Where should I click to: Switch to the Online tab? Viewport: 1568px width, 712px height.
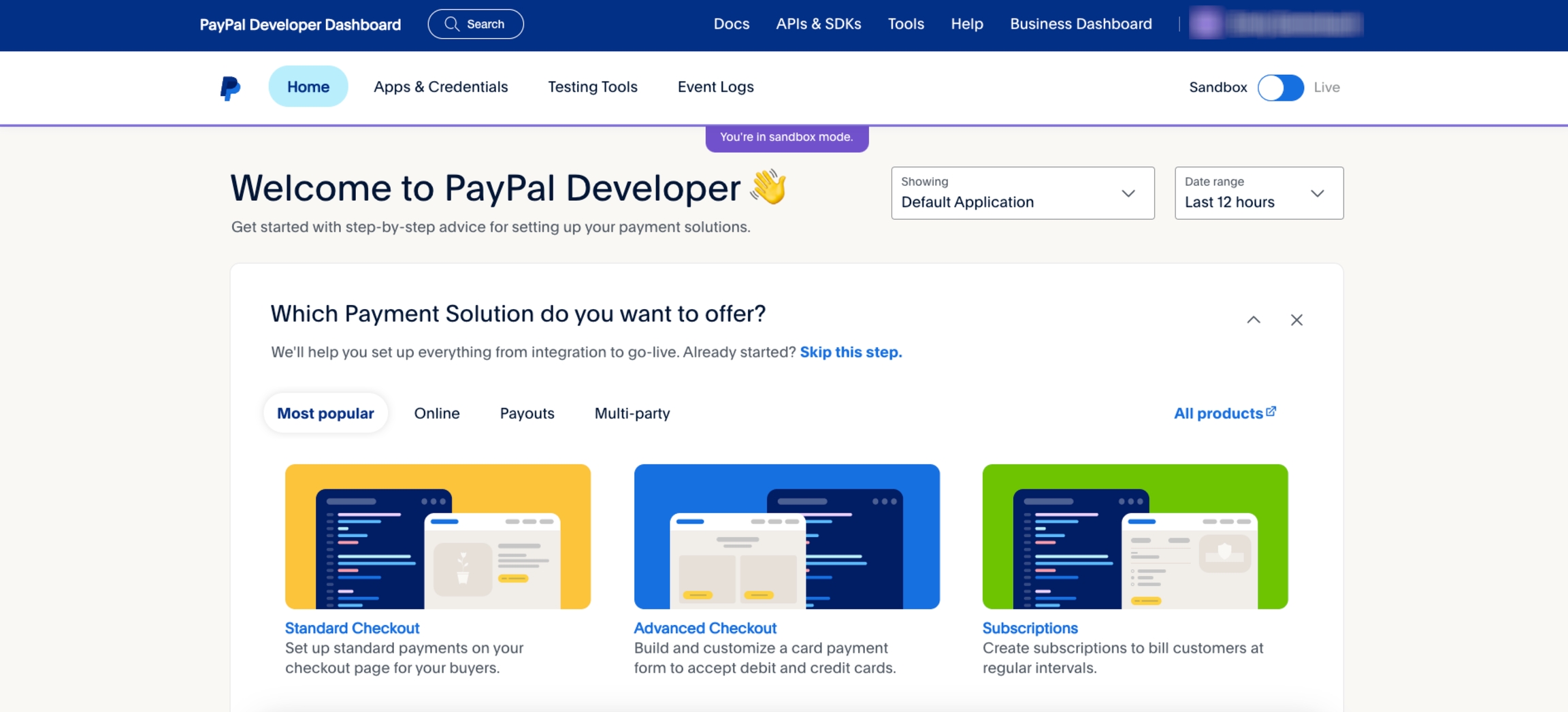coord(436,413)
